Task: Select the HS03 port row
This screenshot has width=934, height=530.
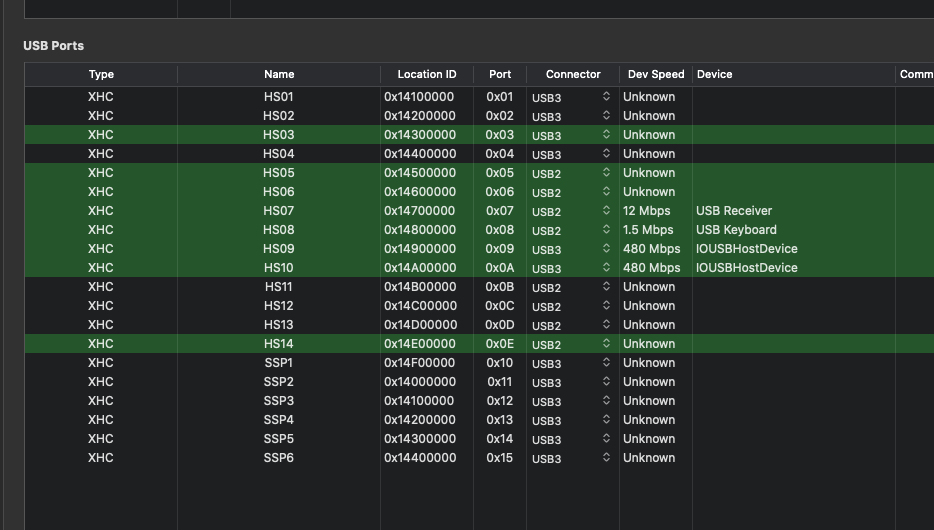Action: pos(279,135)
